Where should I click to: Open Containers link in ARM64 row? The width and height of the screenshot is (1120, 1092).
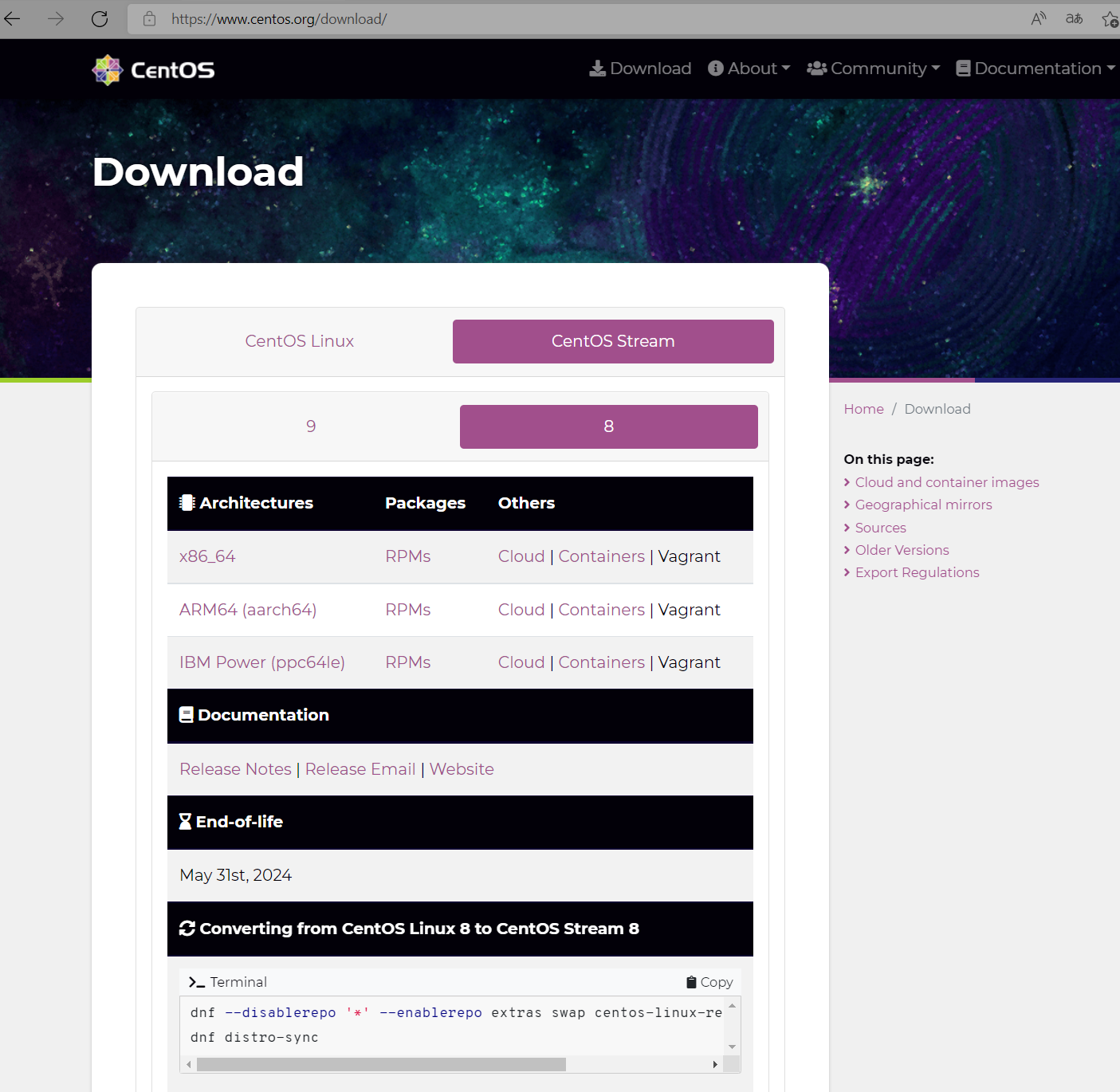click(x=602, y=610)
